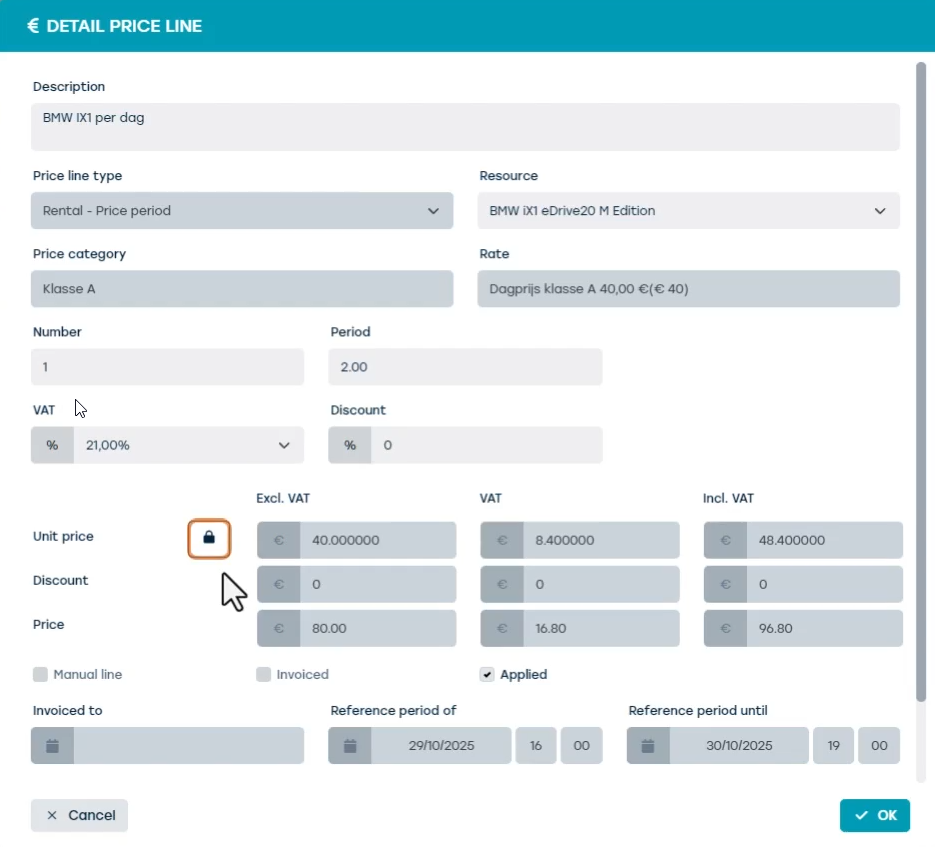This screenshot has height=847, width=935.
Task: Click the percent icon in Discount field
Action: click(x=350, y=445)
